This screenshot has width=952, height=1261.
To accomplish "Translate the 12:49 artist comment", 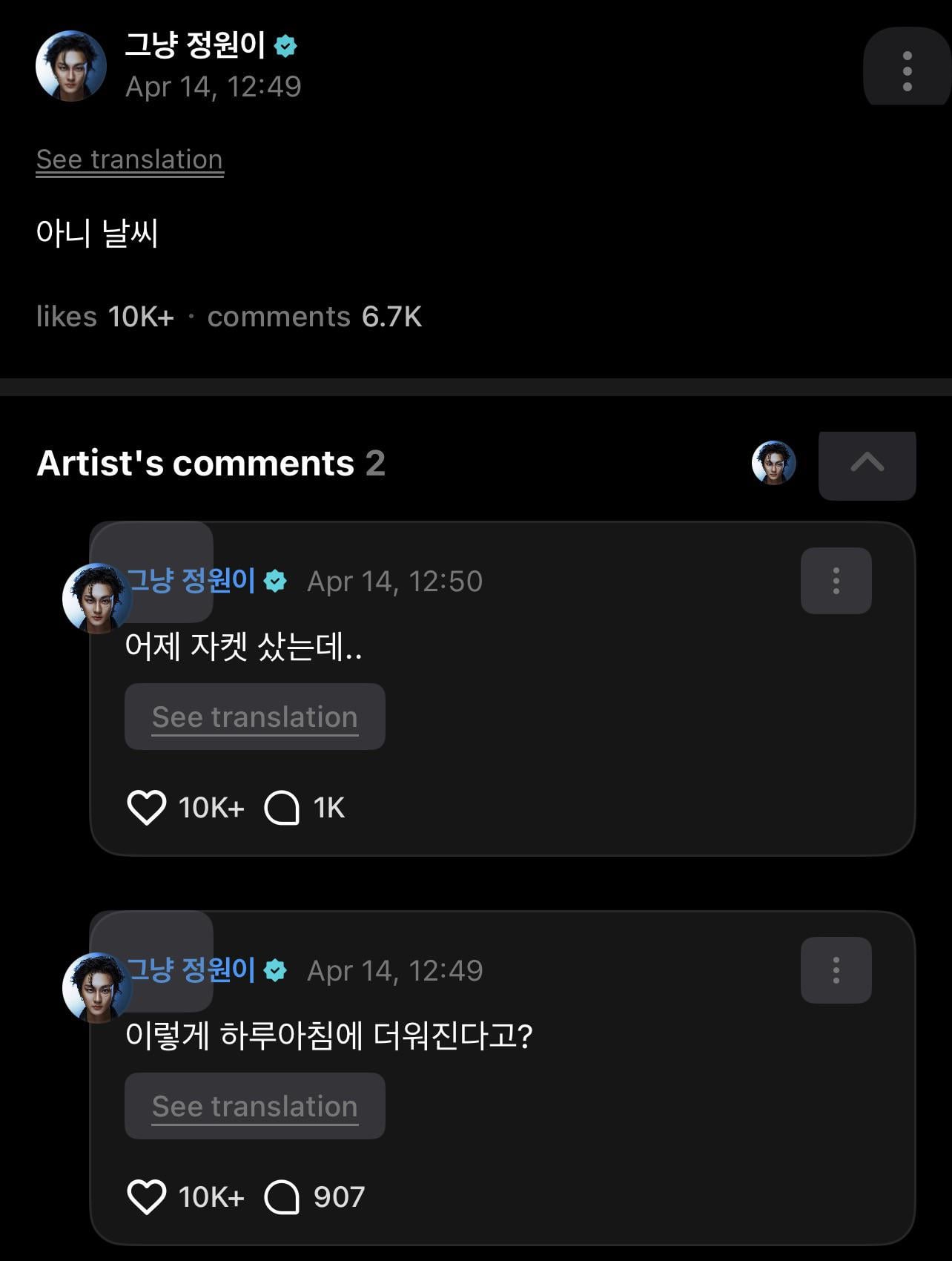I will coord(254,1107).
